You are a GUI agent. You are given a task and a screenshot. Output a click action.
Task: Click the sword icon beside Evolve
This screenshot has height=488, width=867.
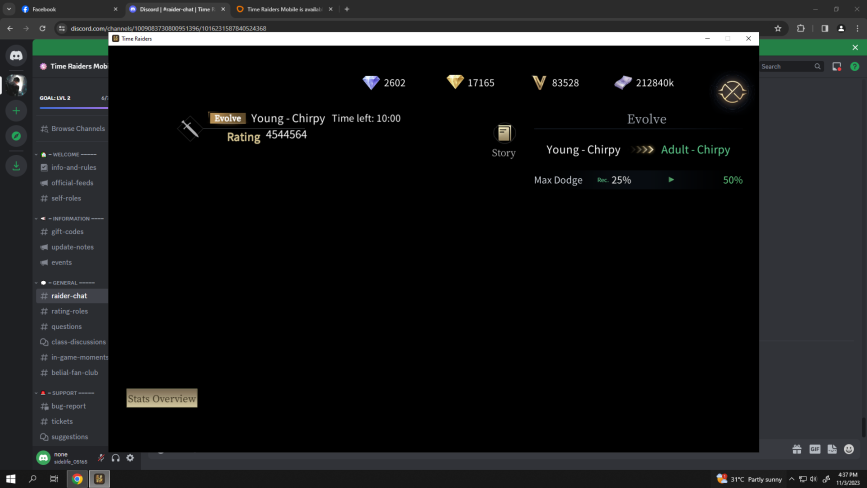tap(189, 129)
